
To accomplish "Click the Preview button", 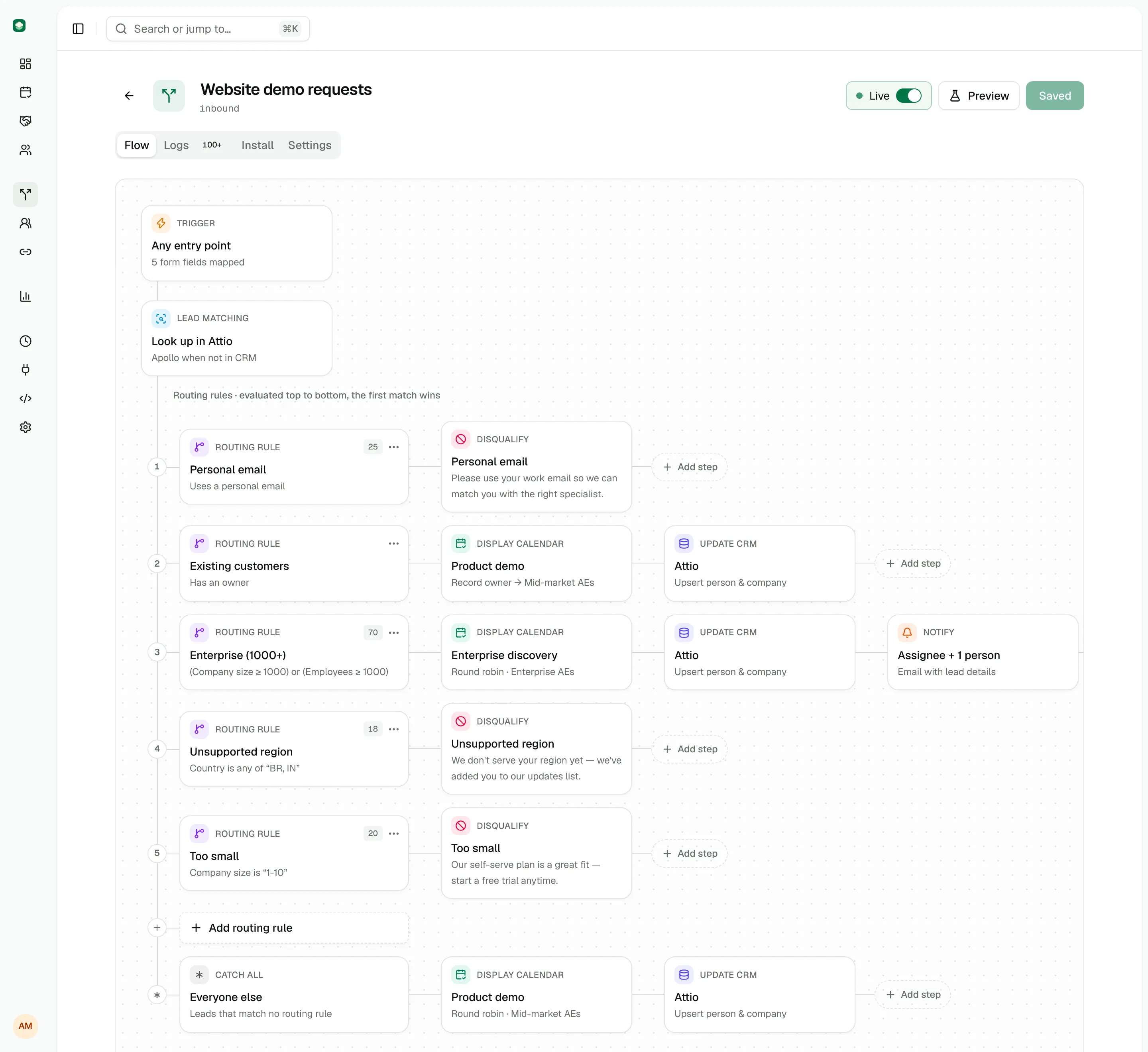I will click(978, 96).
